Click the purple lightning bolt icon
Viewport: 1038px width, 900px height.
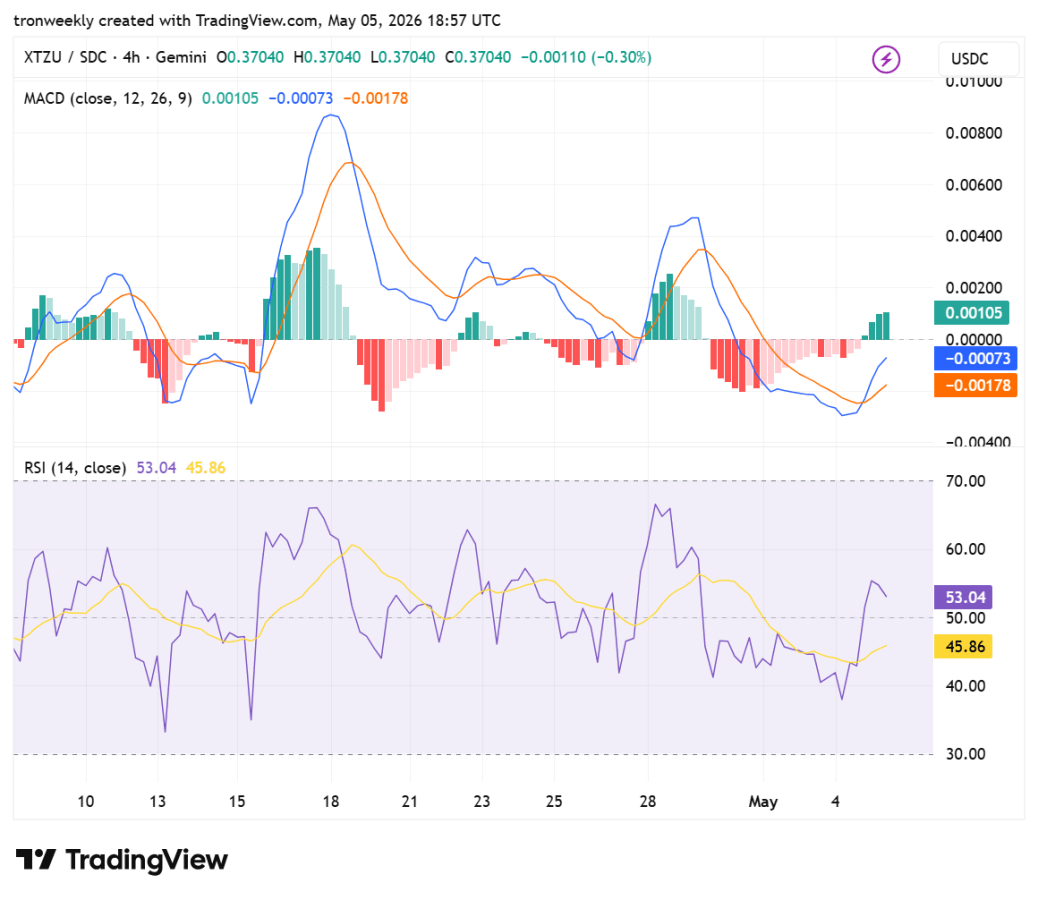tap(885, 59)
